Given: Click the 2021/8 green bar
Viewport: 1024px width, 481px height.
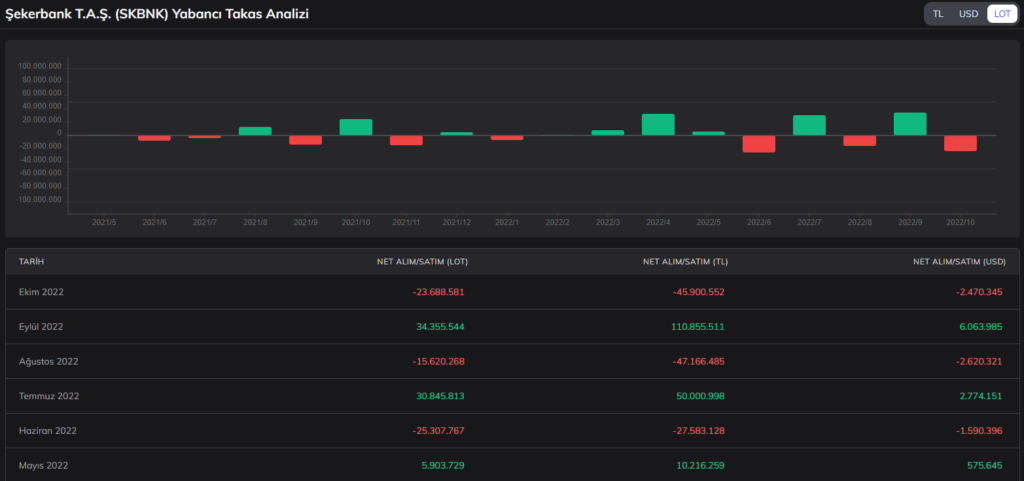Looking at the screenshot, I should pos(255,131).
